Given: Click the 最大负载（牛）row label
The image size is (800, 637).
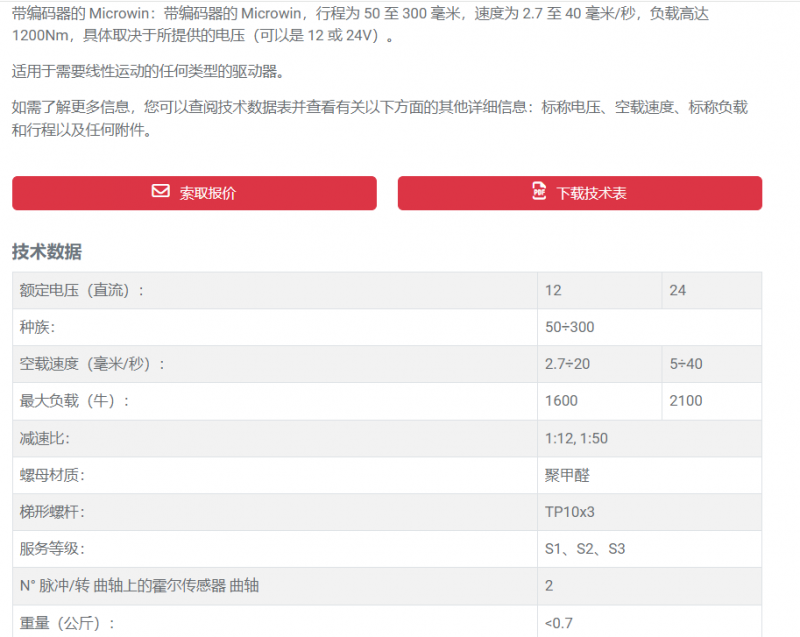Looking at the screenshot, I should [74, 401].
